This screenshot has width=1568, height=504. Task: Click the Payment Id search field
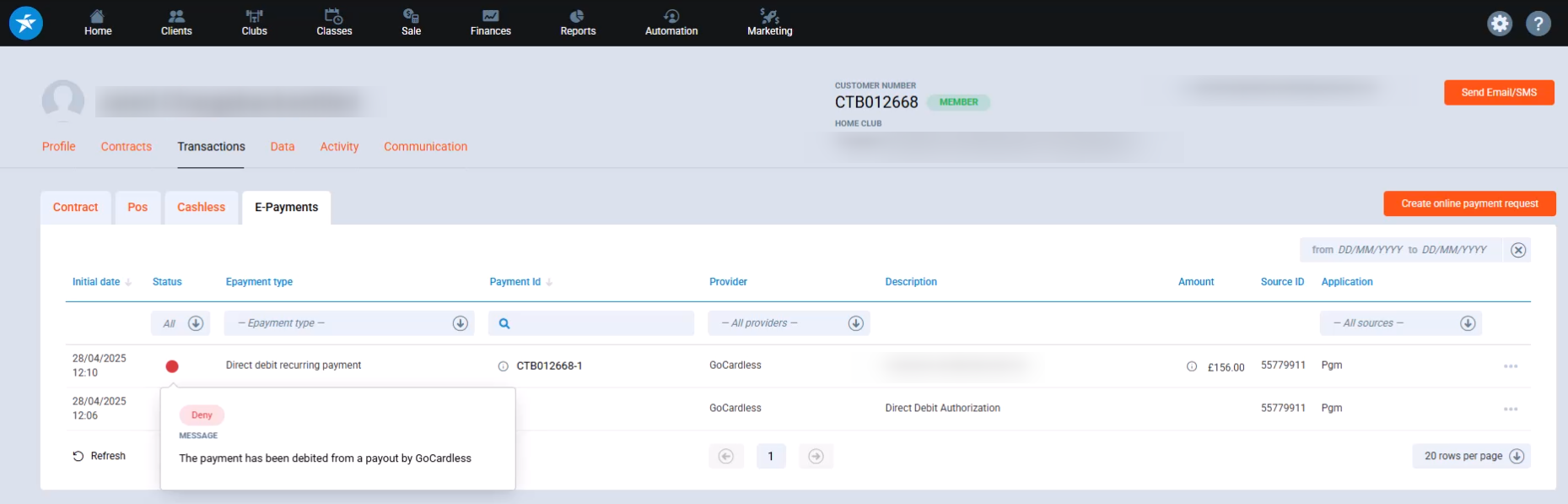599,323
